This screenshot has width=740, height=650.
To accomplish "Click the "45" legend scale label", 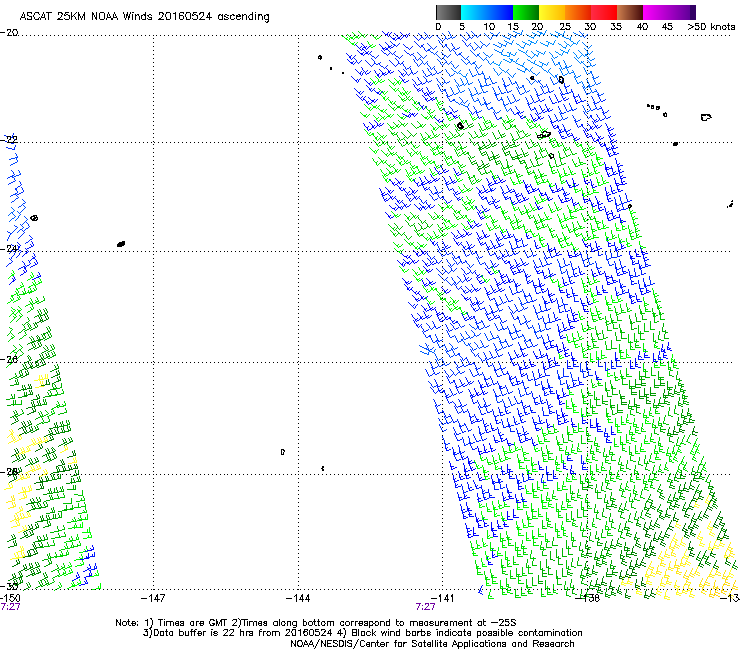I will click(667, 27).
